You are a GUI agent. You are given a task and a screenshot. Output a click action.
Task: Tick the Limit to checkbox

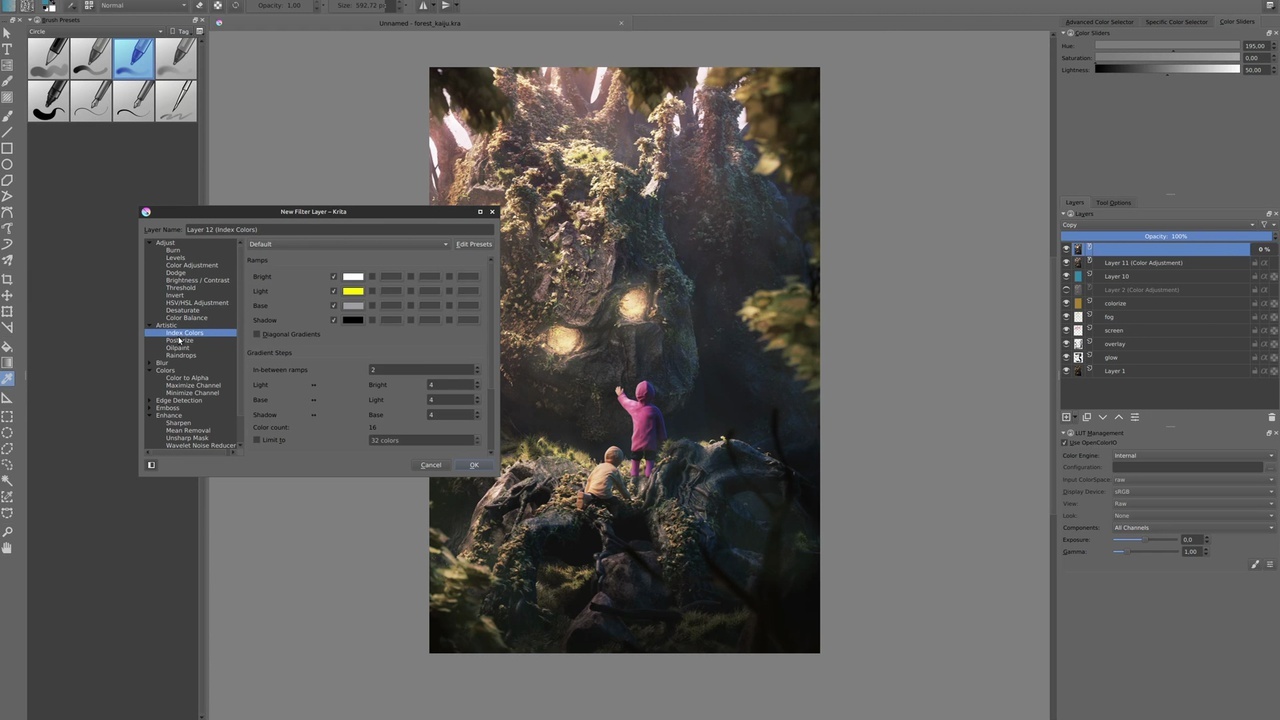pyautogui.click(x=257, y=440)
